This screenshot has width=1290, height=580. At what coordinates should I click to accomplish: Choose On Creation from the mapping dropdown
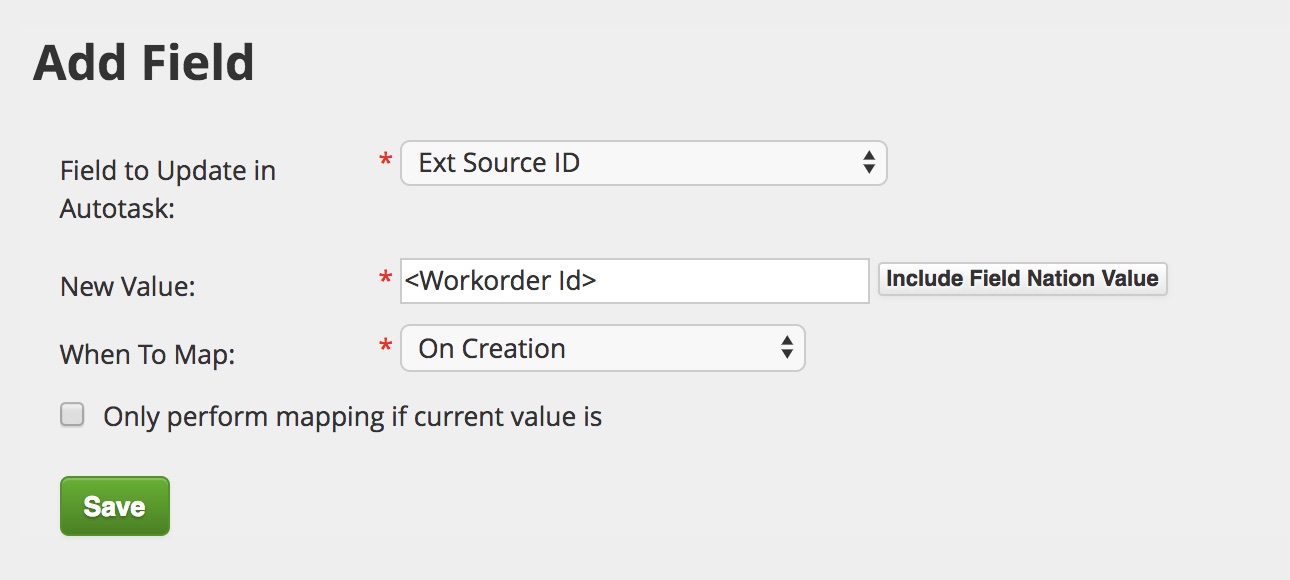[602, 348]
